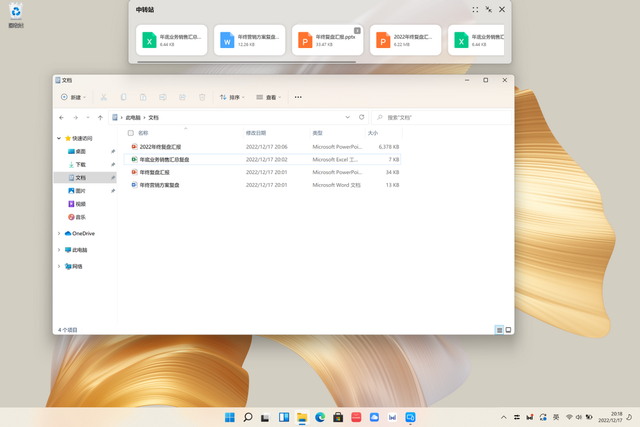The height and width of the screenshot is (427, 640).
Task: Open the 新建 dropdown
Action: 73,97
